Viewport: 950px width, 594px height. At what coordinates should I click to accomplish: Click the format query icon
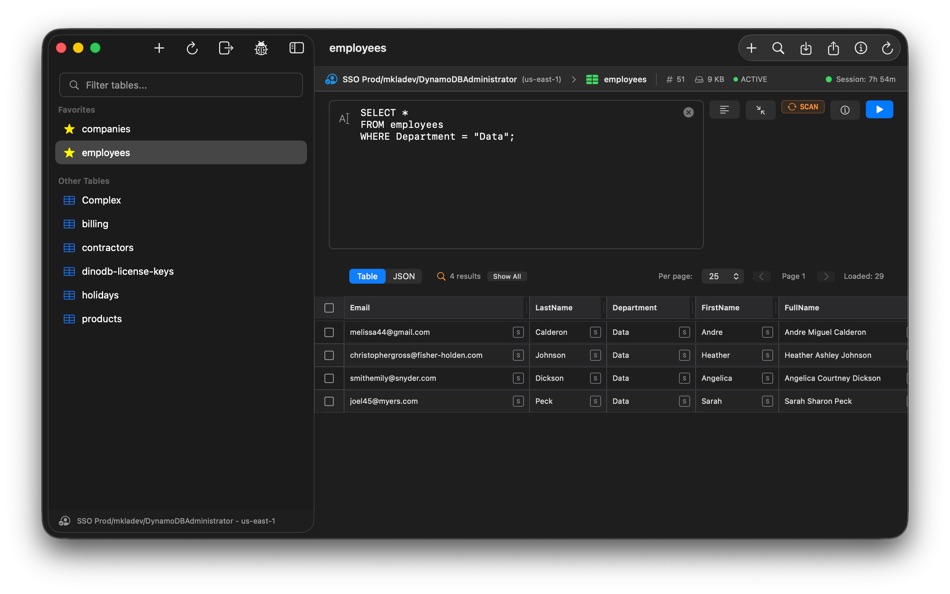click(x=724, y=109)
